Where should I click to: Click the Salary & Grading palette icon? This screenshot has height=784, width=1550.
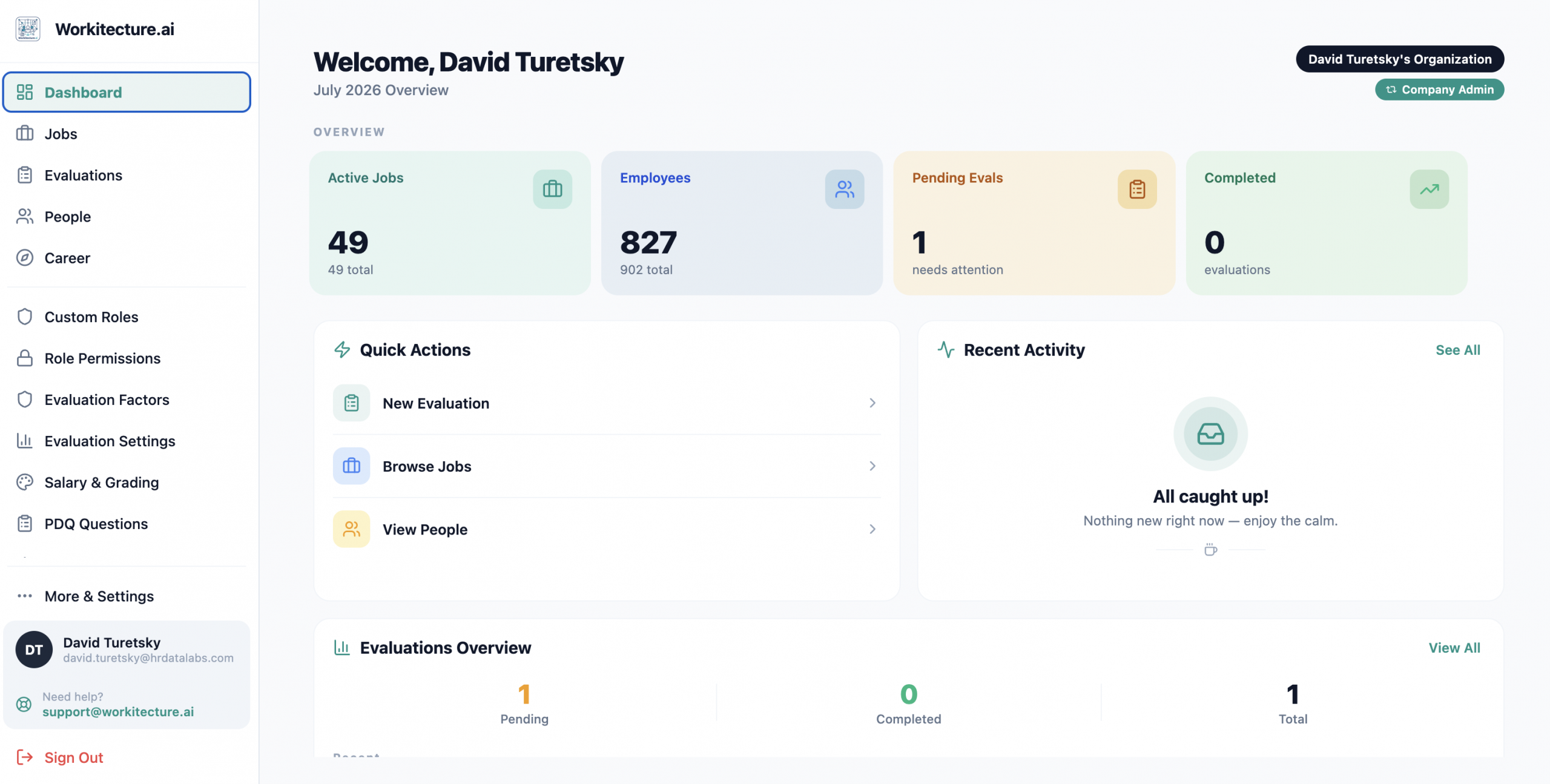click(25, 483)
